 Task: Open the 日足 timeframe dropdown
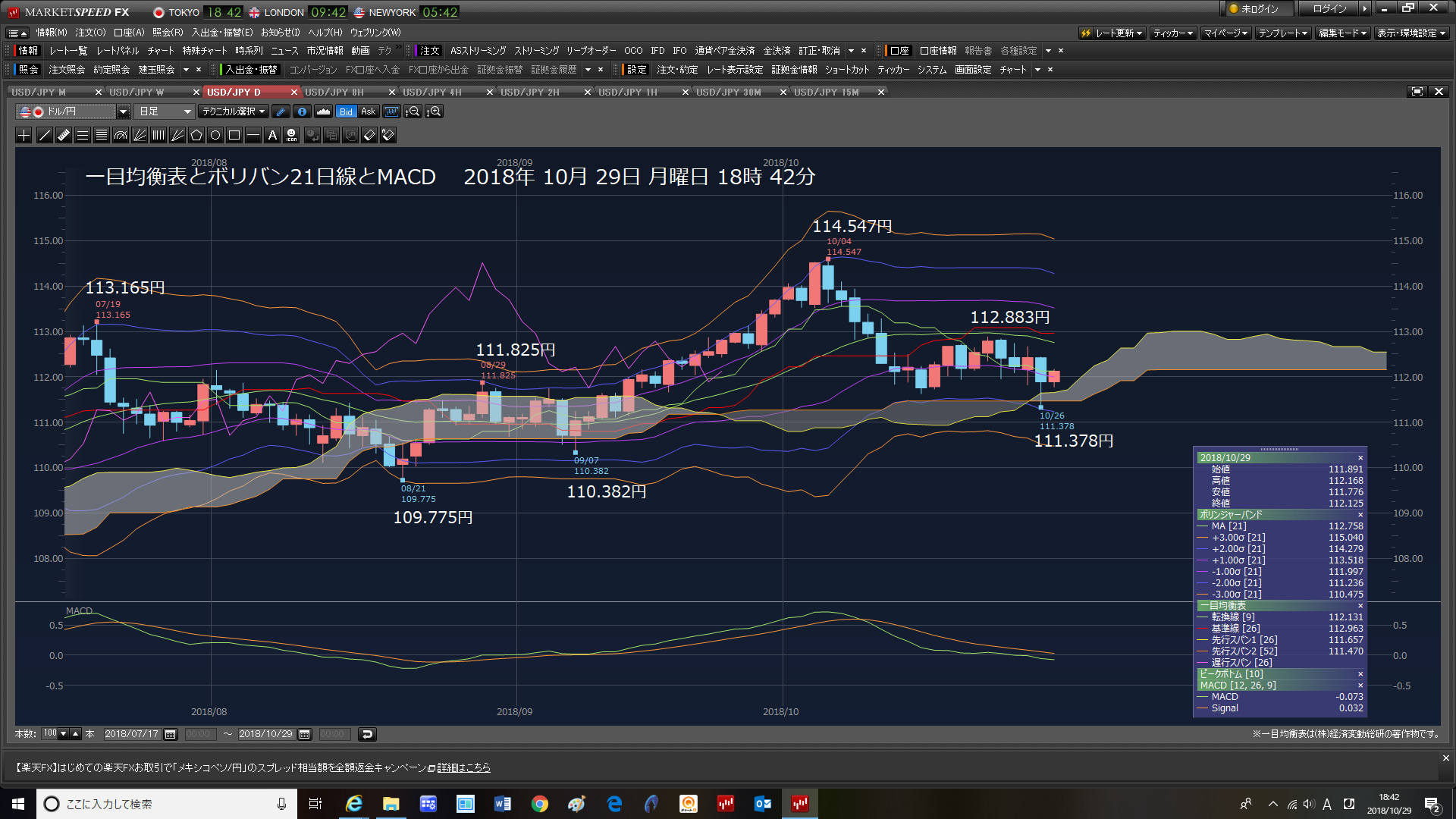pyautogui.click(x=165, y=111)
